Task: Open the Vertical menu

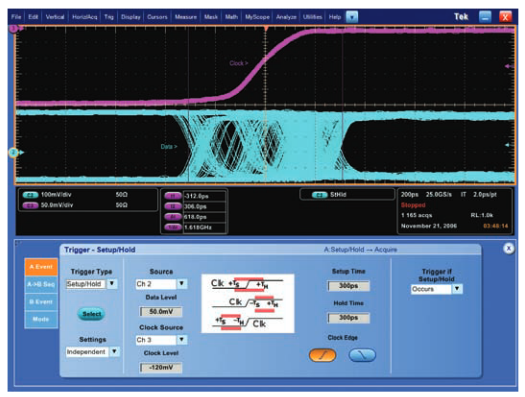Action: [55, 17]
